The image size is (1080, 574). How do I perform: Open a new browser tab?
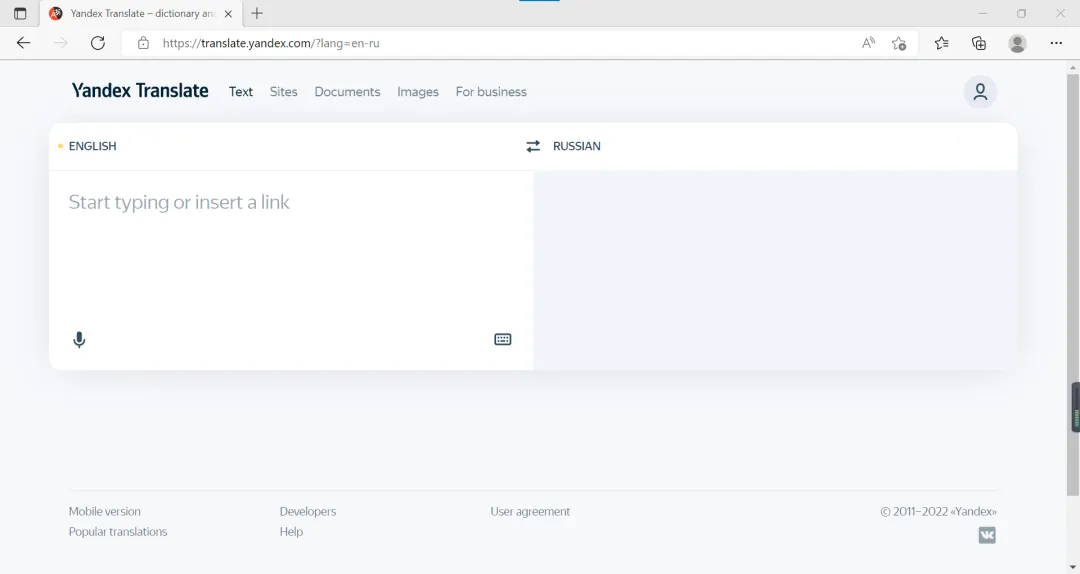(x=257, y=13)
